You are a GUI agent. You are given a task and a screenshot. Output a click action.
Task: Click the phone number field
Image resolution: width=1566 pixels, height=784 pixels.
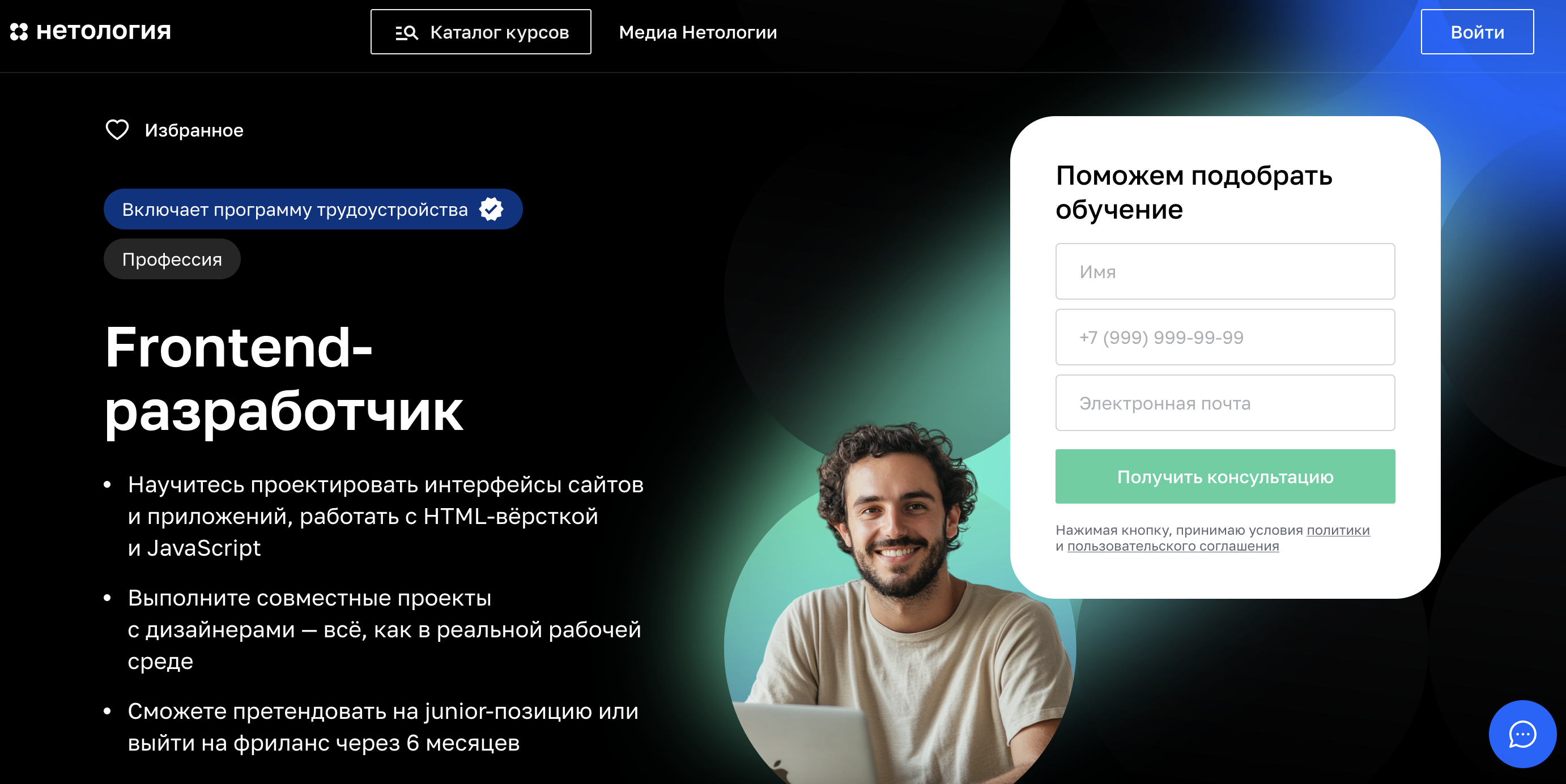(x=1225, y=337)
